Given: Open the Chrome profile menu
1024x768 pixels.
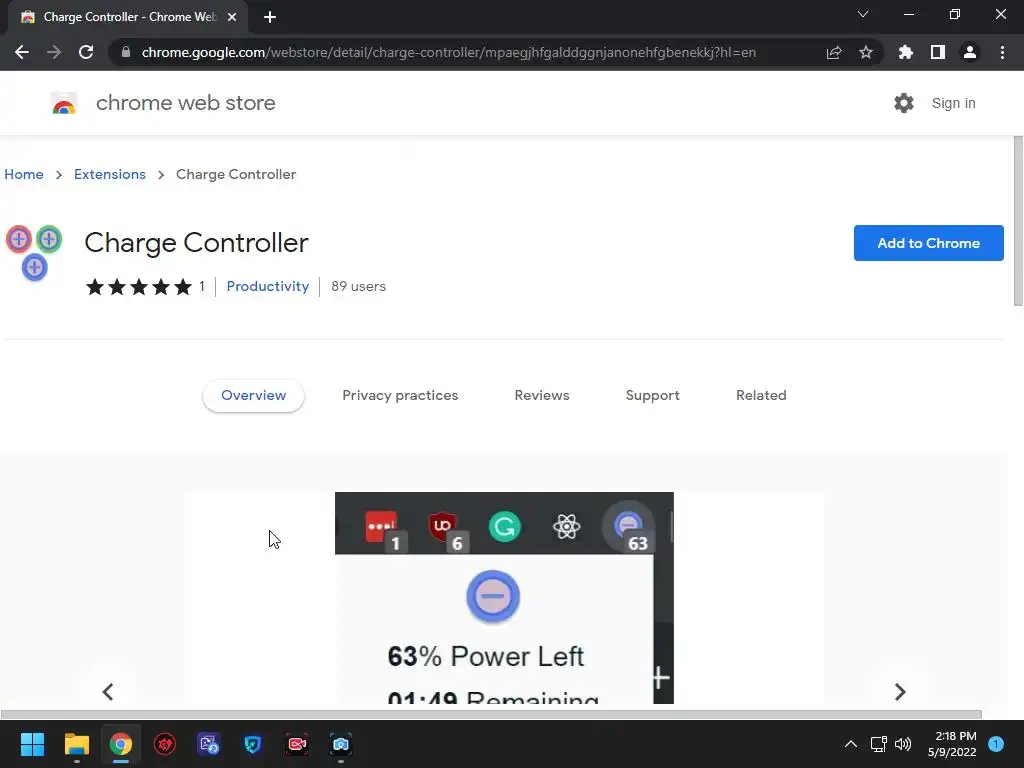Looking at the screenshot, I should click(970, 52).
